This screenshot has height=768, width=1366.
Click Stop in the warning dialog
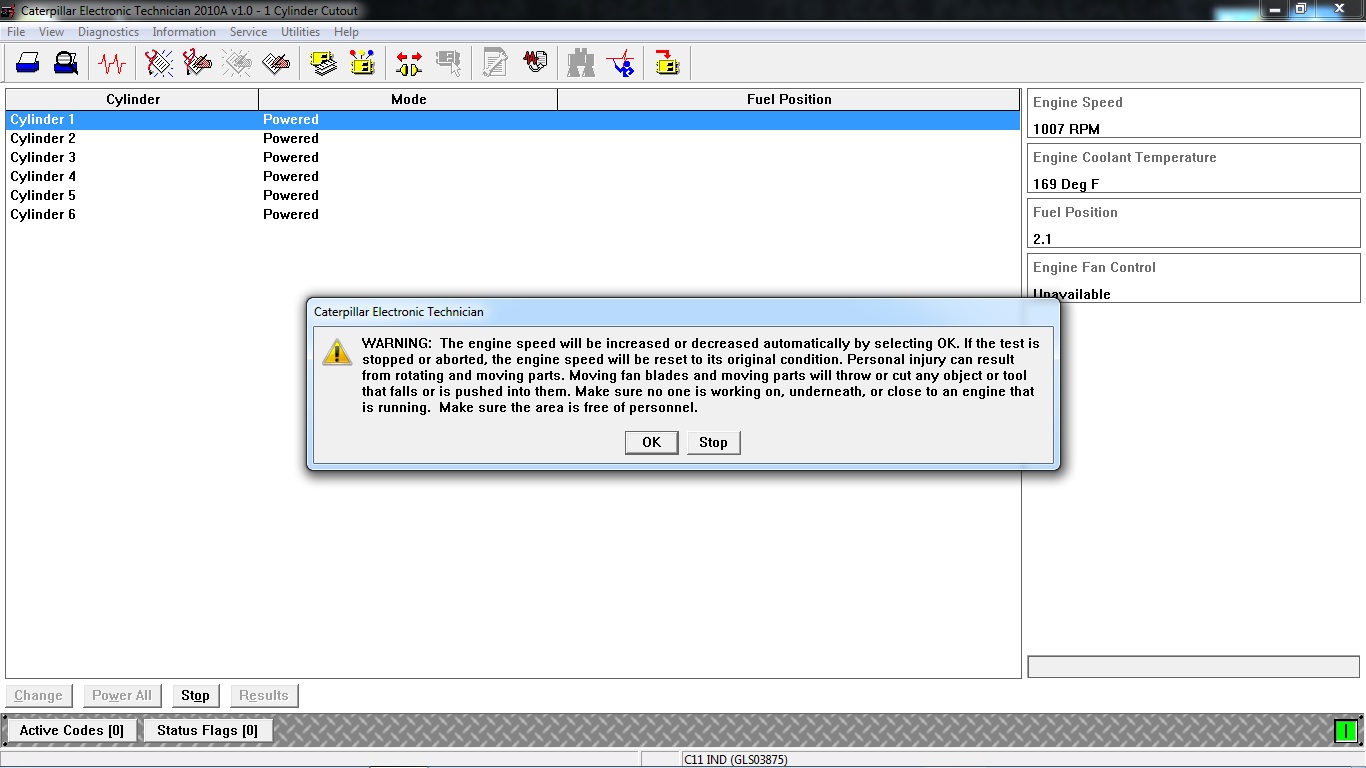point(713,442)
